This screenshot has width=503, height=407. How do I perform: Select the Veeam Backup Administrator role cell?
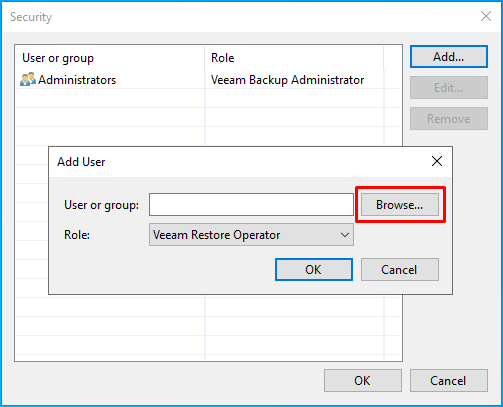click(x=287, y=80)
